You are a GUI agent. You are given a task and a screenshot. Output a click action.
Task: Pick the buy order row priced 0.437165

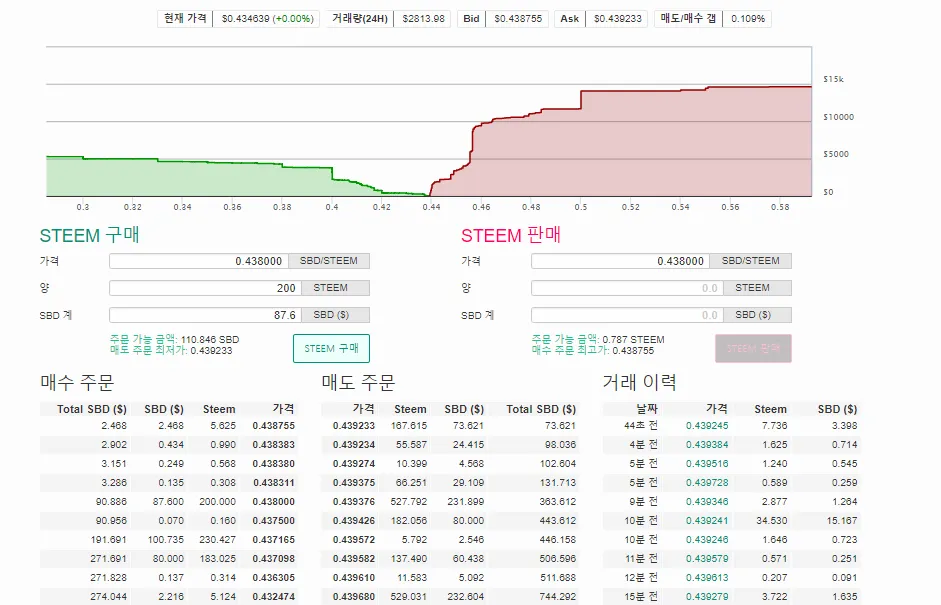[x=168, y=538]
